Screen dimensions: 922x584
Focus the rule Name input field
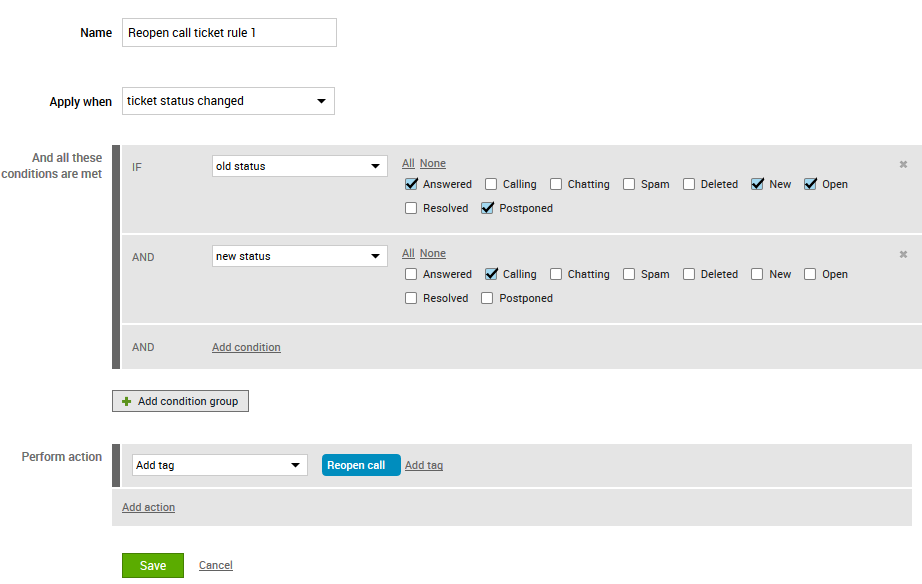[x=229, y=32]
